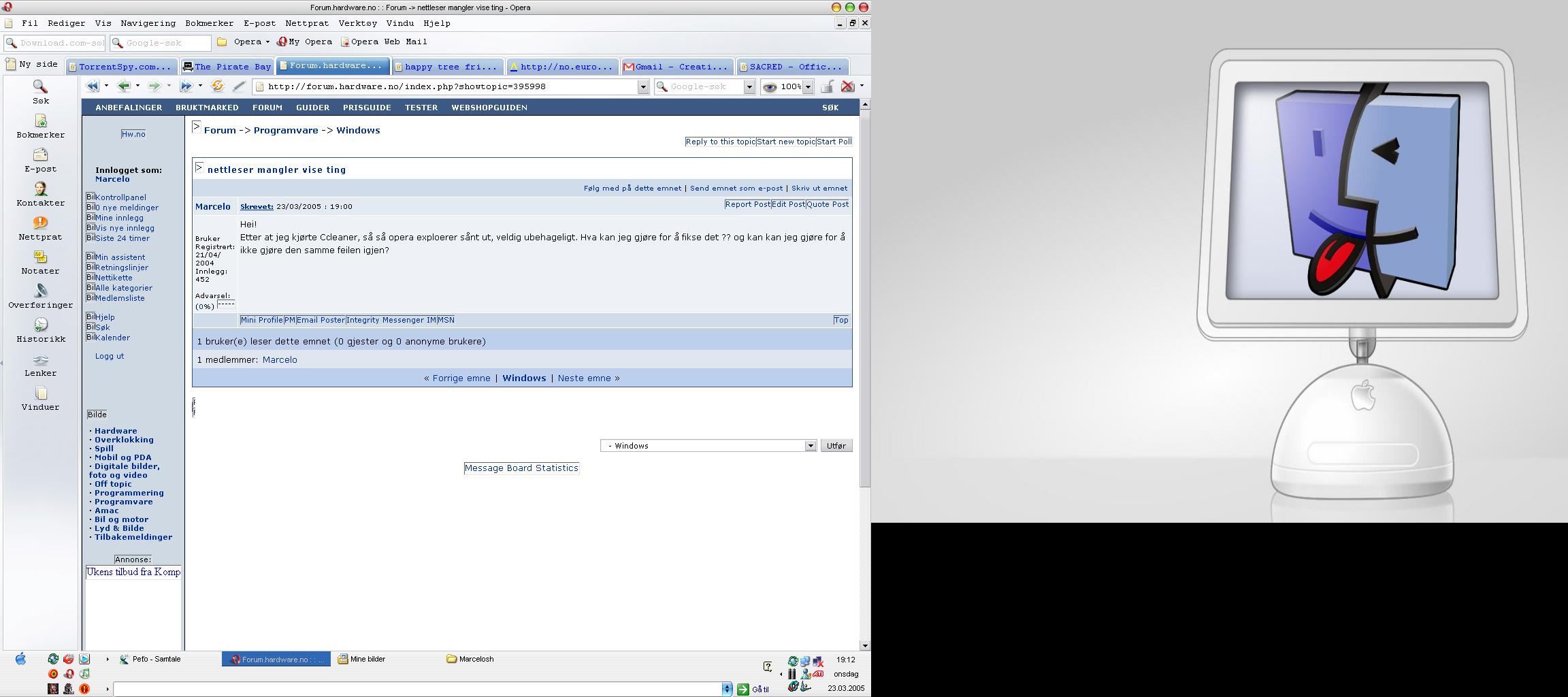This screenshot has height=697, width=1568.
Task: Click the fast-forward navigation button
Action: (x=186, y=86)
